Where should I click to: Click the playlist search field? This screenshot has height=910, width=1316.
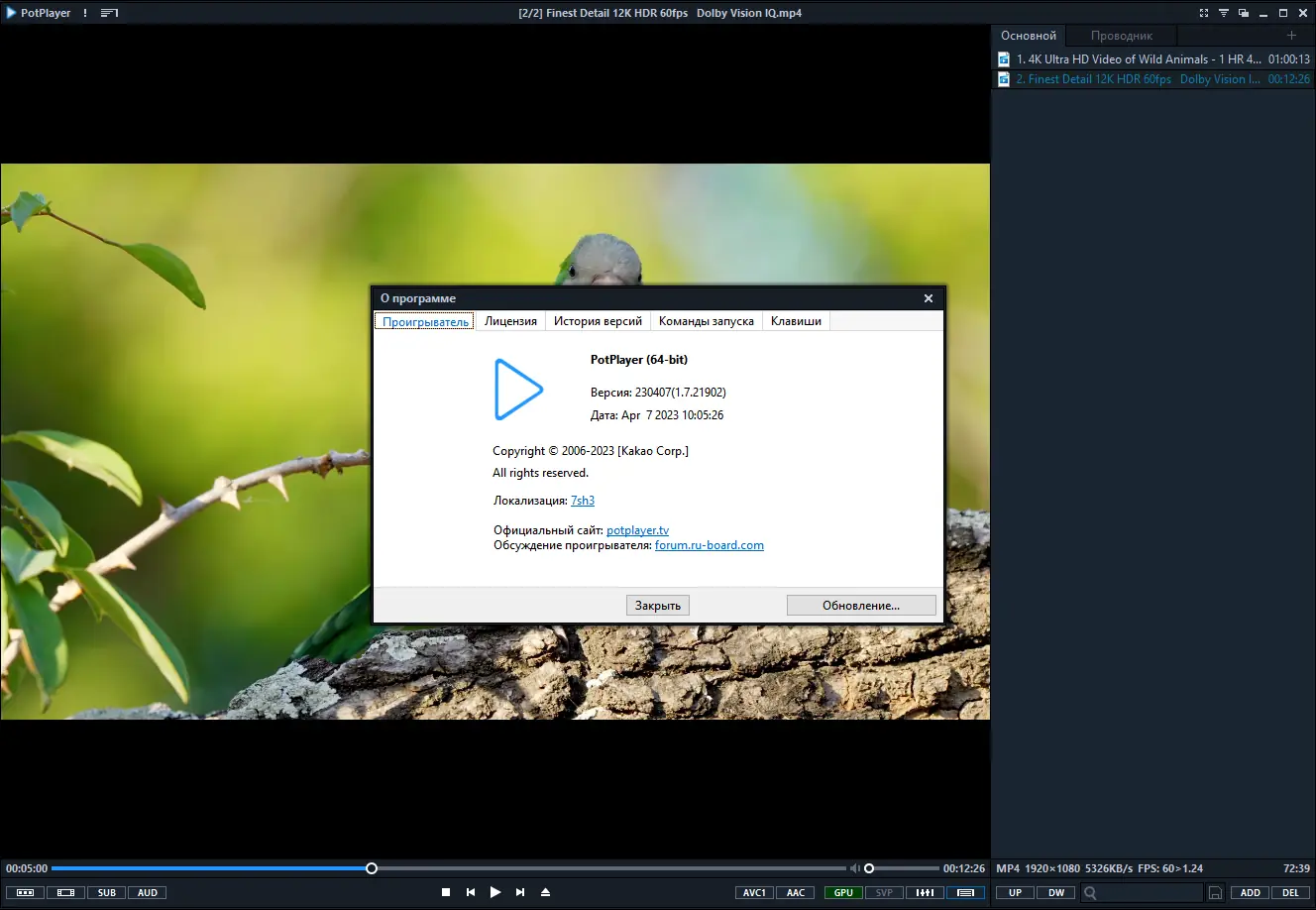pyautogui.click(x=1141, y=893)
